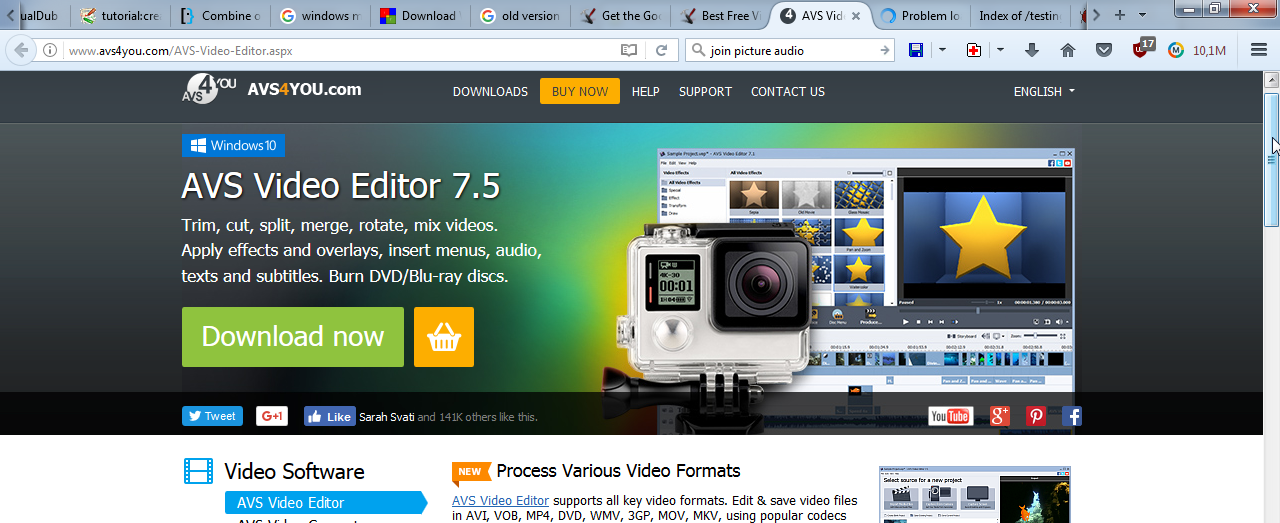
Task: Open a new tab with plus button
Action: click(1120, 15)
